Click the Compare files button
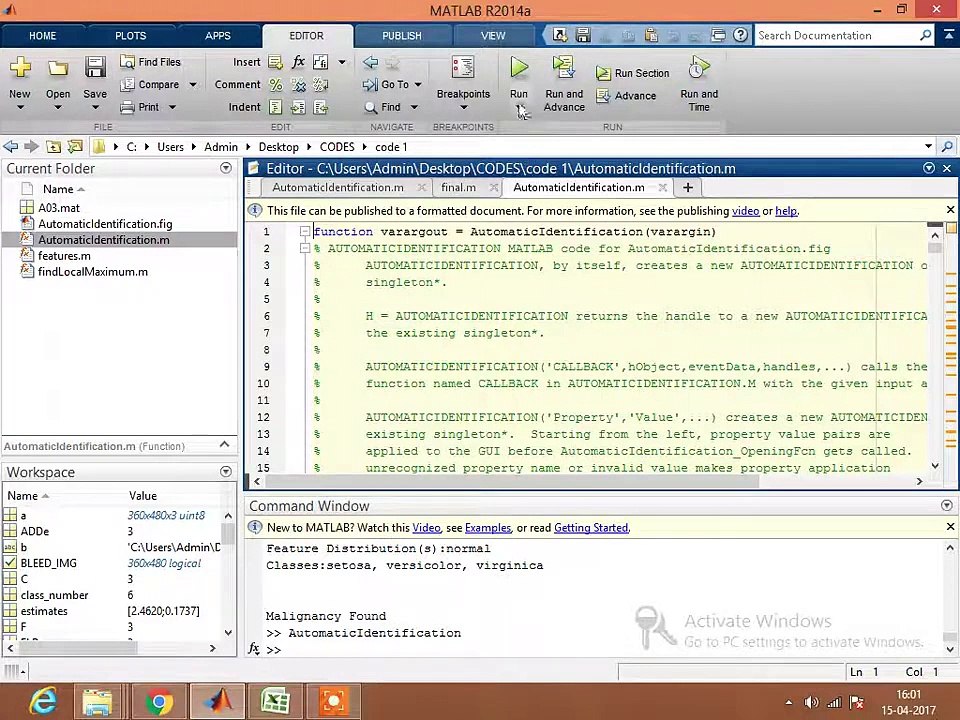Image resolution: width=960 pixels, height=720 pixels. tap(151, 84)
